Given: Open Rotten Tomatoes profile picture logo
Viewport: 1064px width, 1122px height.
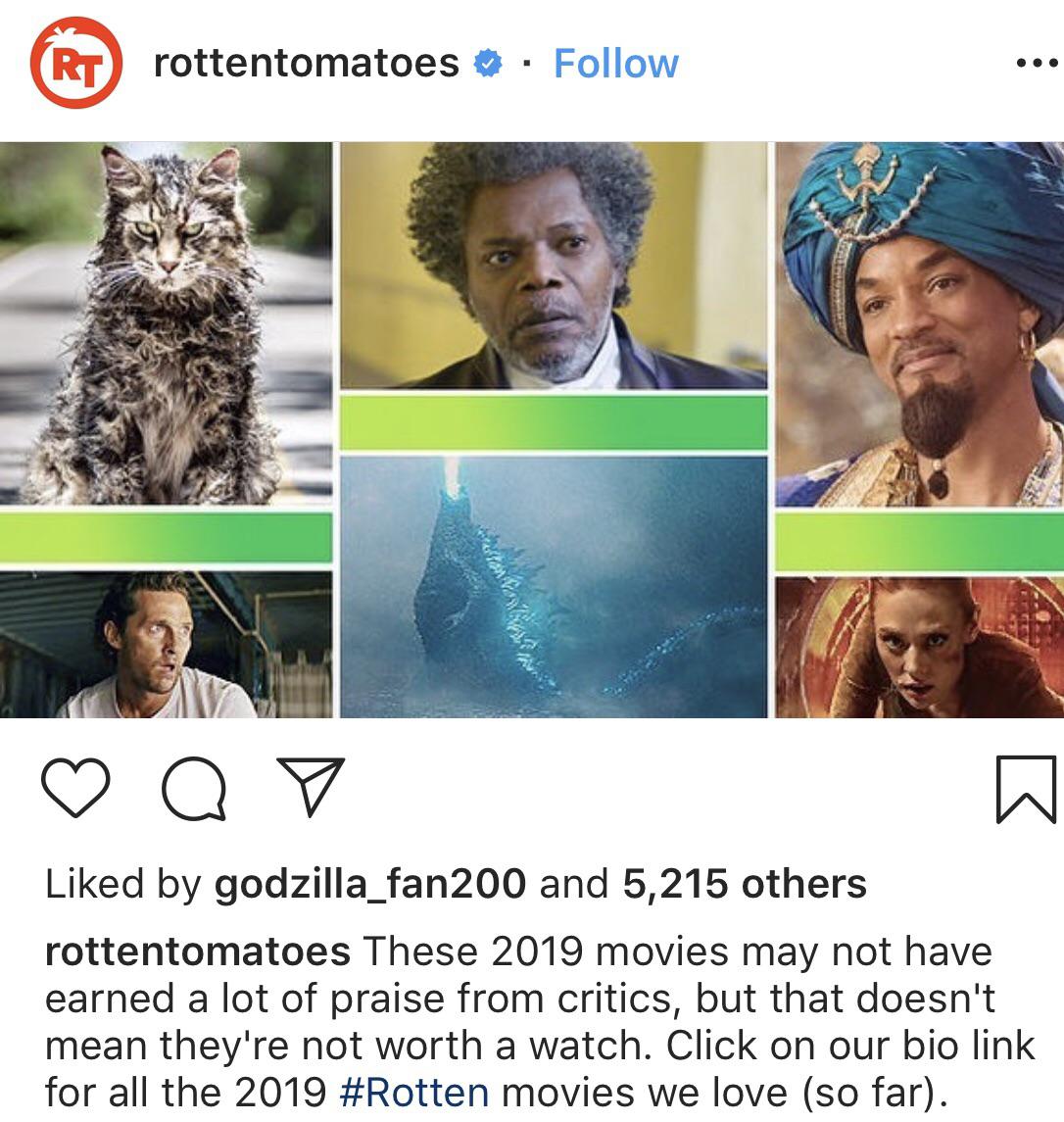Looking at the screenshot, I should (x=75, y=63).
